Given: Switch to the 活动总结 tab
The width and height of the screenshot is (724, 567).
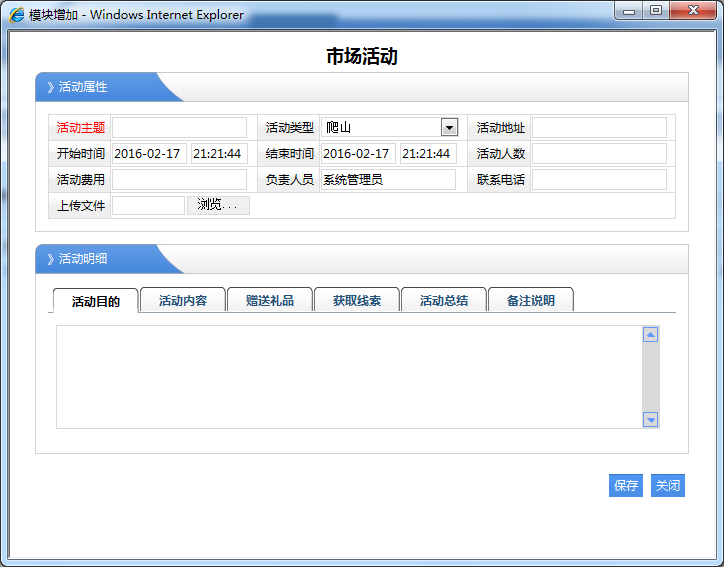Looking at the screenshot, I should [x=443, y=300].
